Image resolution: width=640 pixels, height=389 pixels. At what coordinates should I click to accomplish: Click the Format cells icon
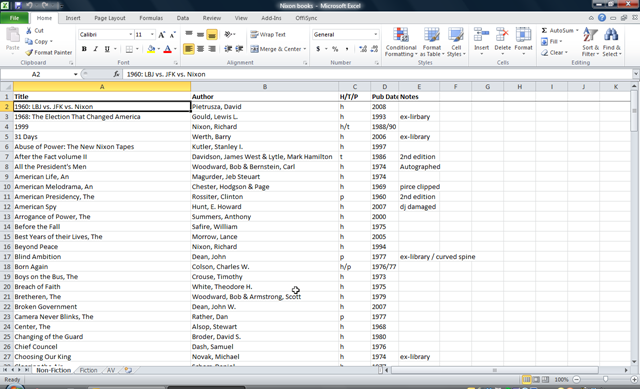click(523, 35)
